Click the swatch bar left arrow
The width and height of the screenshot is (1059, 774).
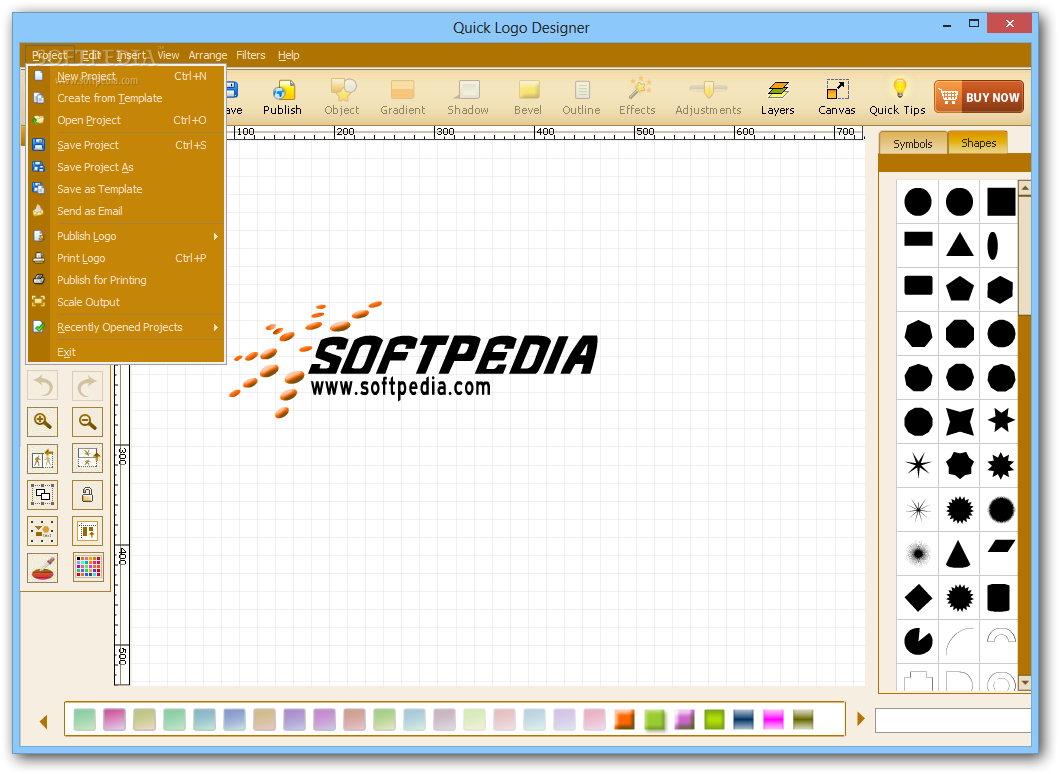tap(44, 722)
